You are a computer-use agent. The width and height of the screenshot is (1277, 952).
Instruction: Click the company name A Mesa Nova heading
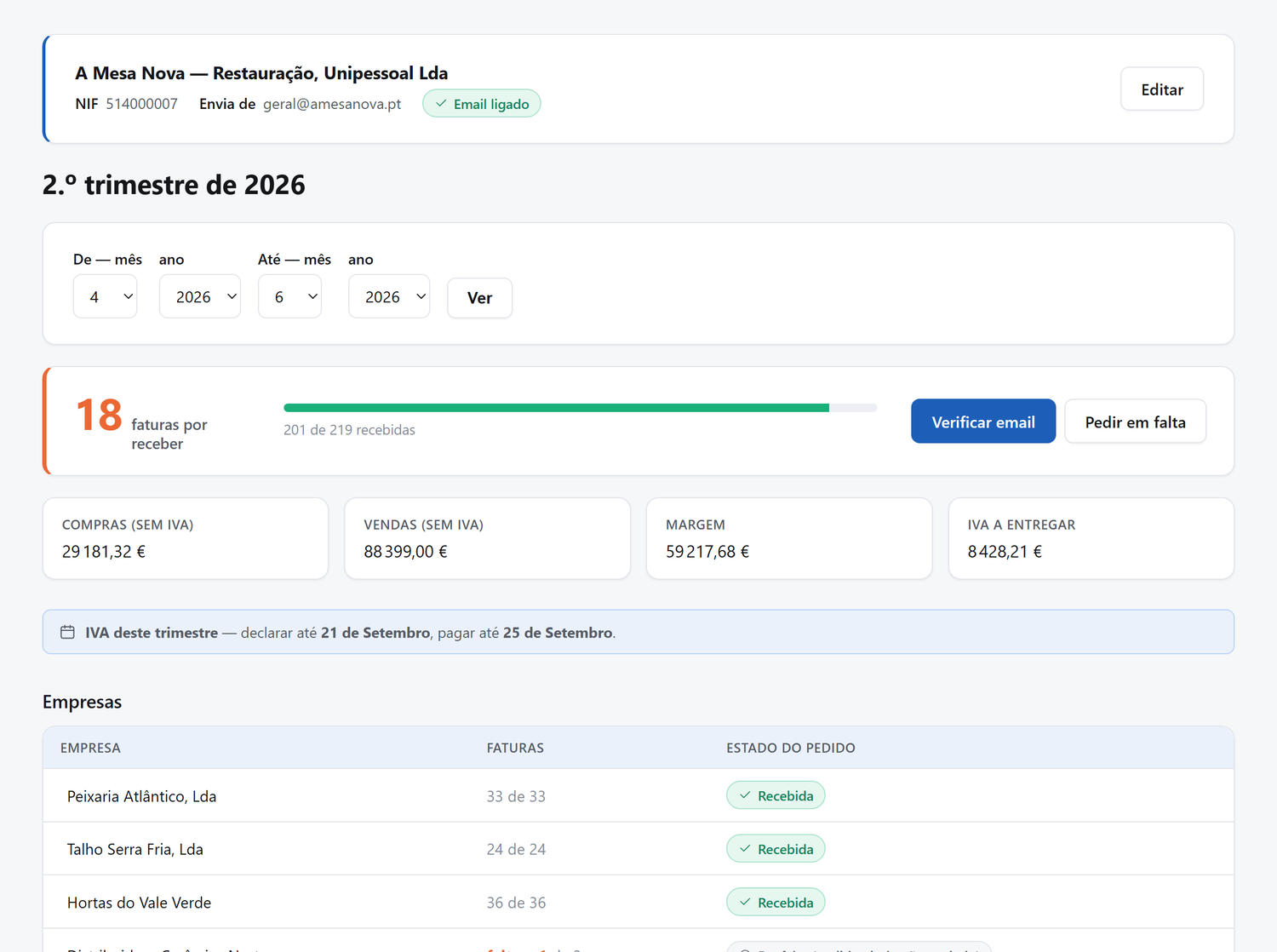pyautogui.click(x=261, y=73)
